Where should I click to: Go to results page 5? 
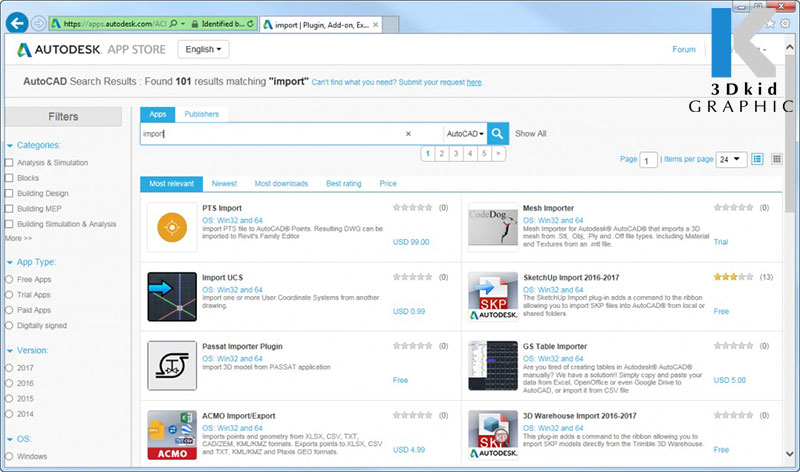coord(484,154)
